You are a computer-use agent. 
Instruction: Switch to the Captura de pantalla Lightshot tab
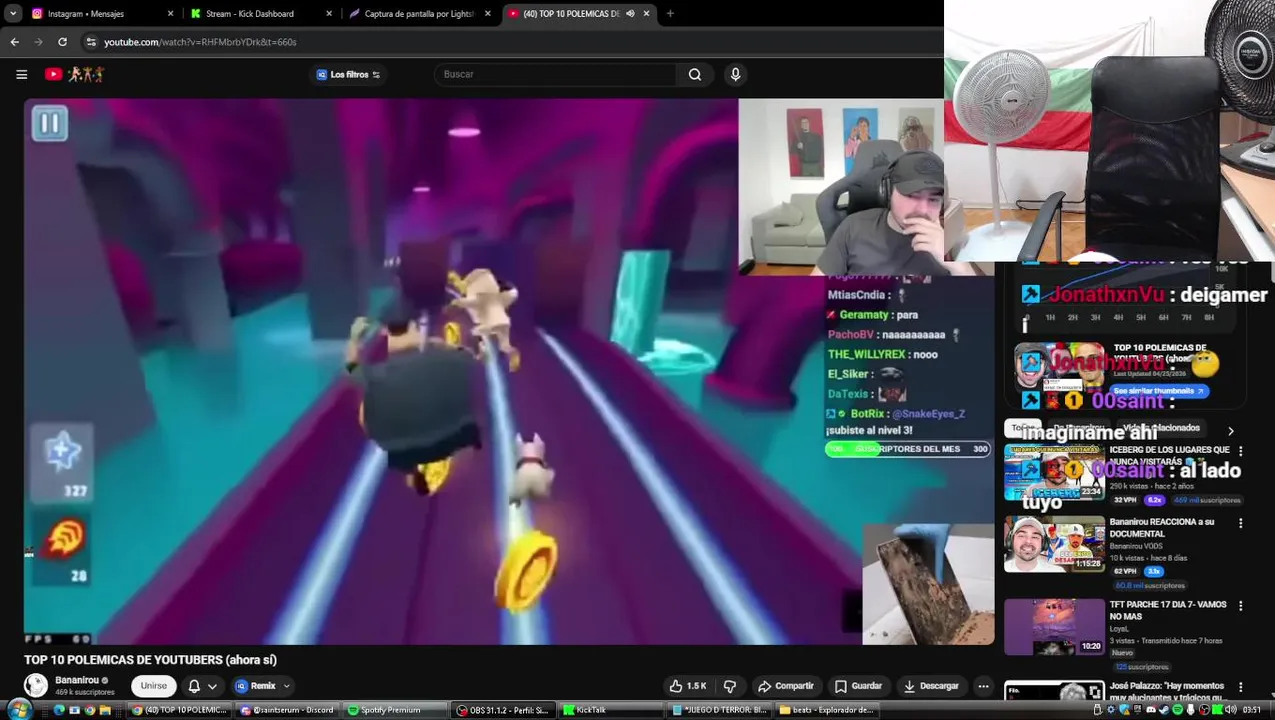(x=420, y=13)
